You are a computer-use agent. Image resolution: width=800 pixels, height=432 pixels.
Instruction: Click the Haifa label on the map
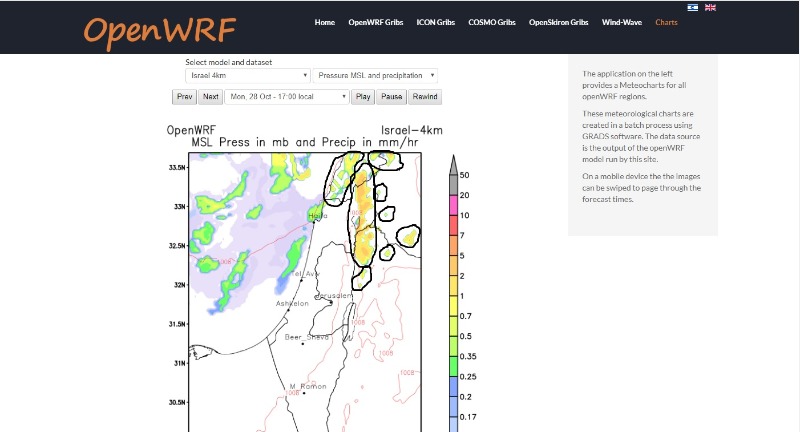click(x=318, y=216)
